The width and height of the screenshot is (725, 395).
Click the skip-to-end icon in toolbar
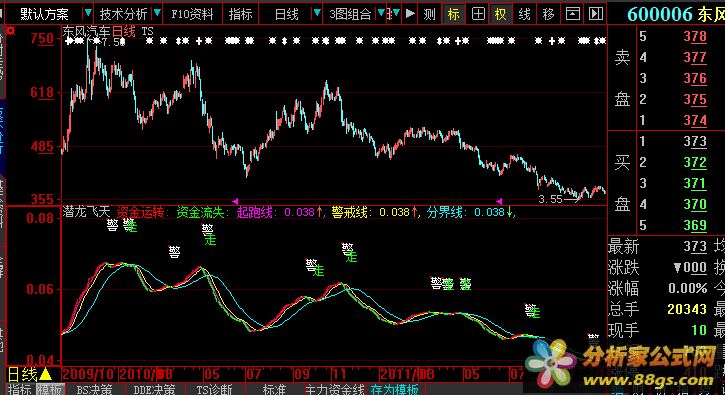596,14
